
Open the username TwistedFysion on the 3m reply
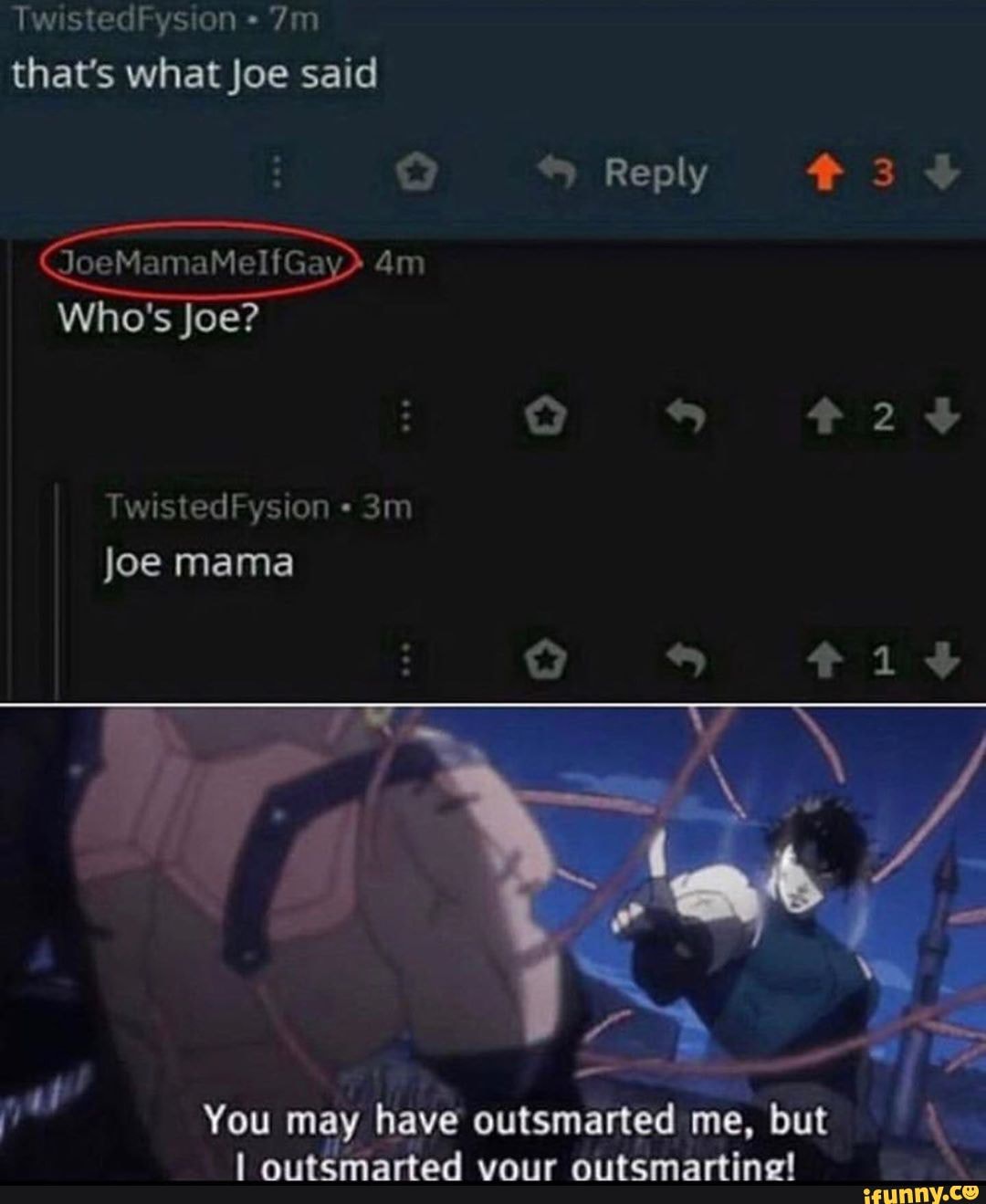click(217, 507)
